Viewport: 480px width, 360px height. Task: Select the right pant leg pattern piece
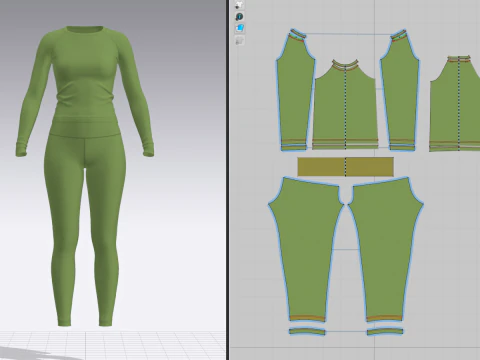(386, 250)
